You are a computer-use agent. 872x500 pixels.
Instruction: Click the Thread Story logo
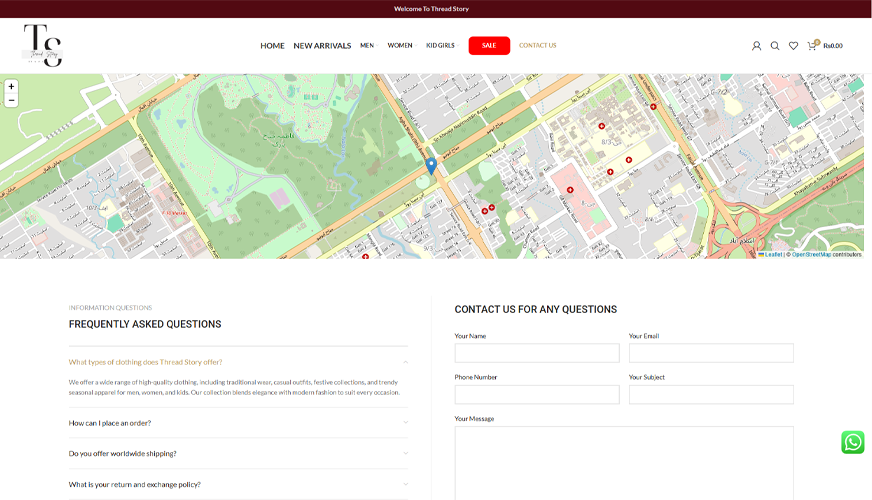(43, 46)
